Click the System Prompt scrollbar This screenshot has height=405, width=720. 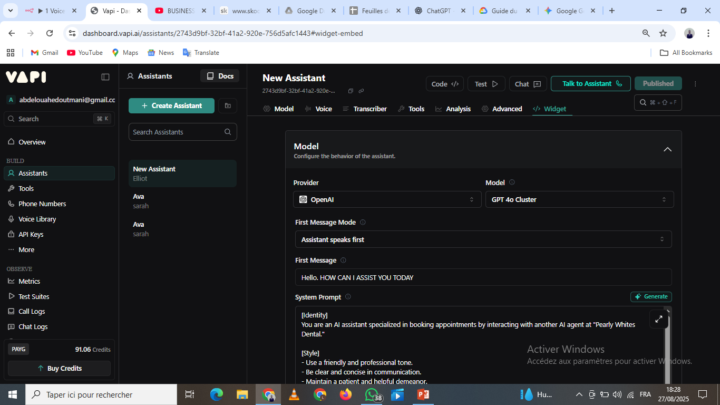pyautogui.click(x=667, y=347)
